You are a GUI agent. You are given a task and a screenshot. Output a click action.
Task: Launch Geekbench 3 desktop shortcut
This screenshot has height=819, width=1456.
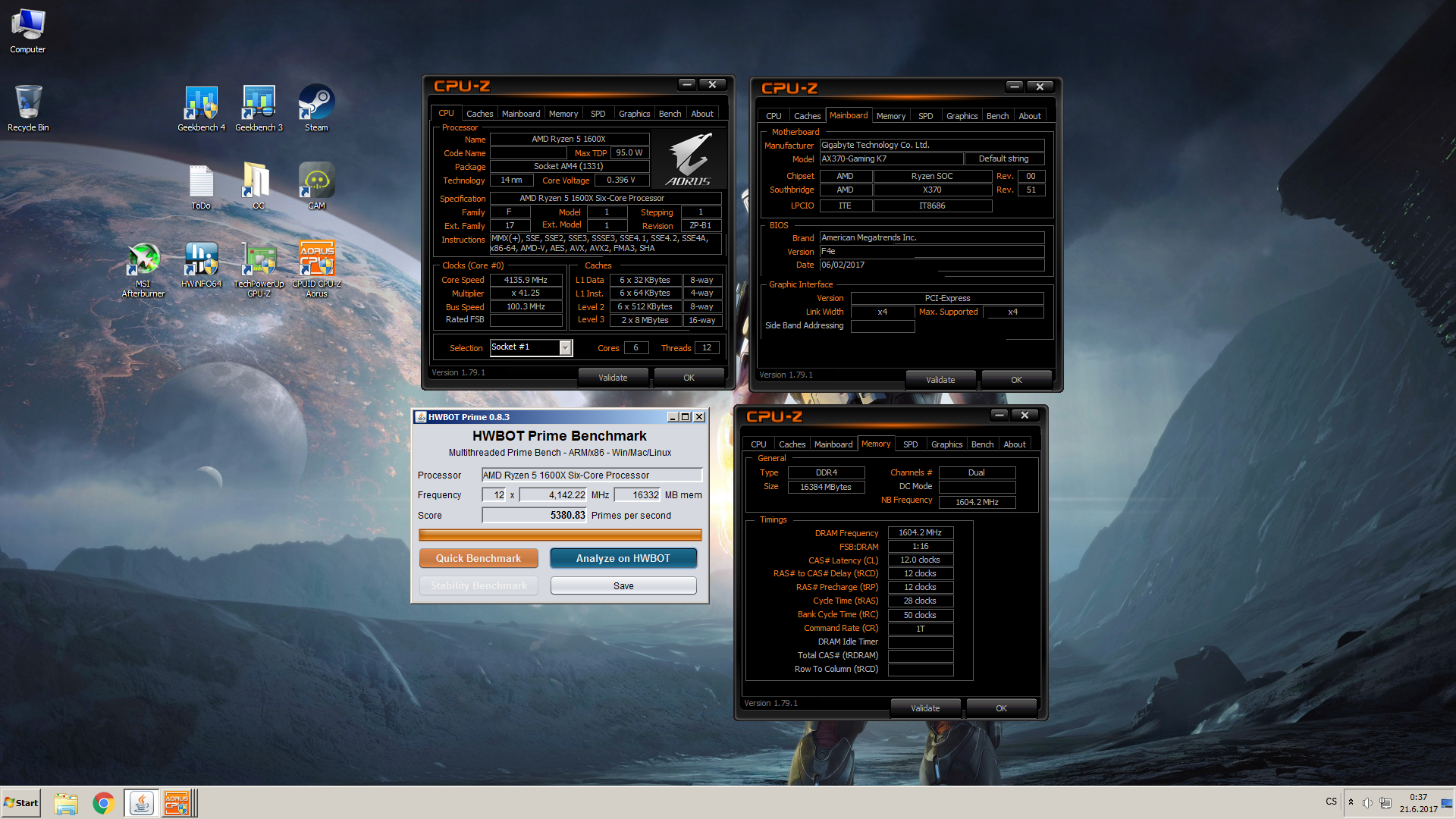tap(259, 108)
